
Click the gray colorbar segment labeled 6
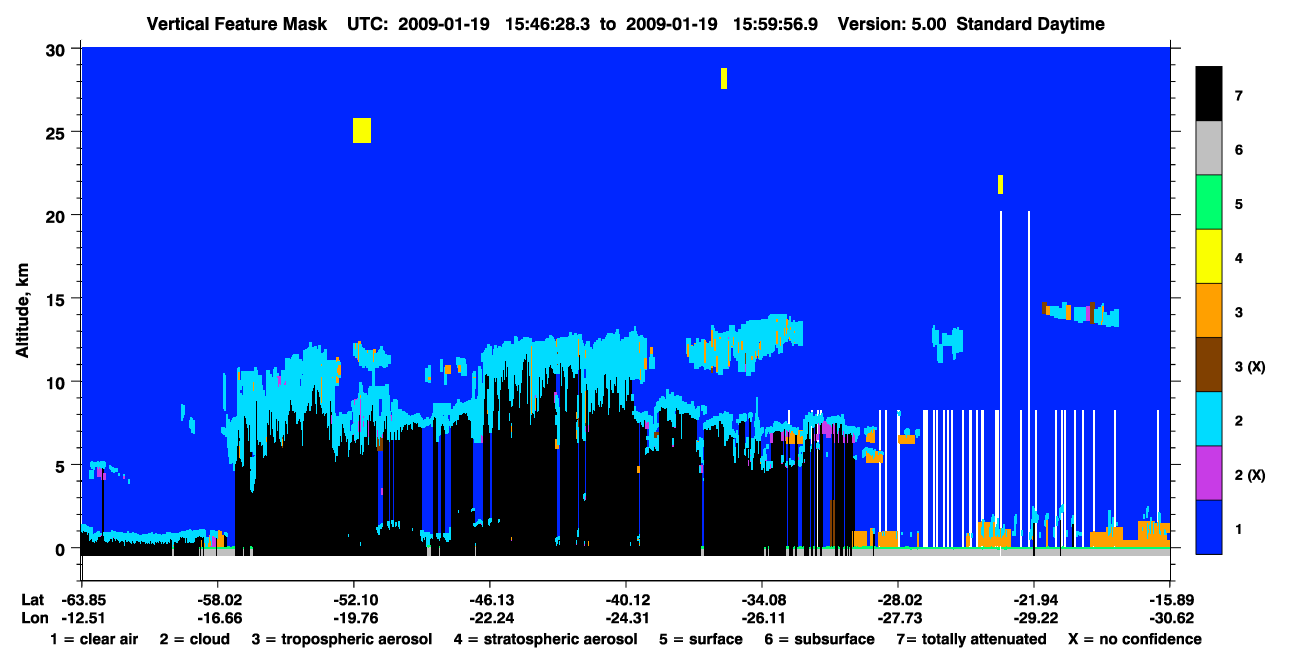(1209, 149)
